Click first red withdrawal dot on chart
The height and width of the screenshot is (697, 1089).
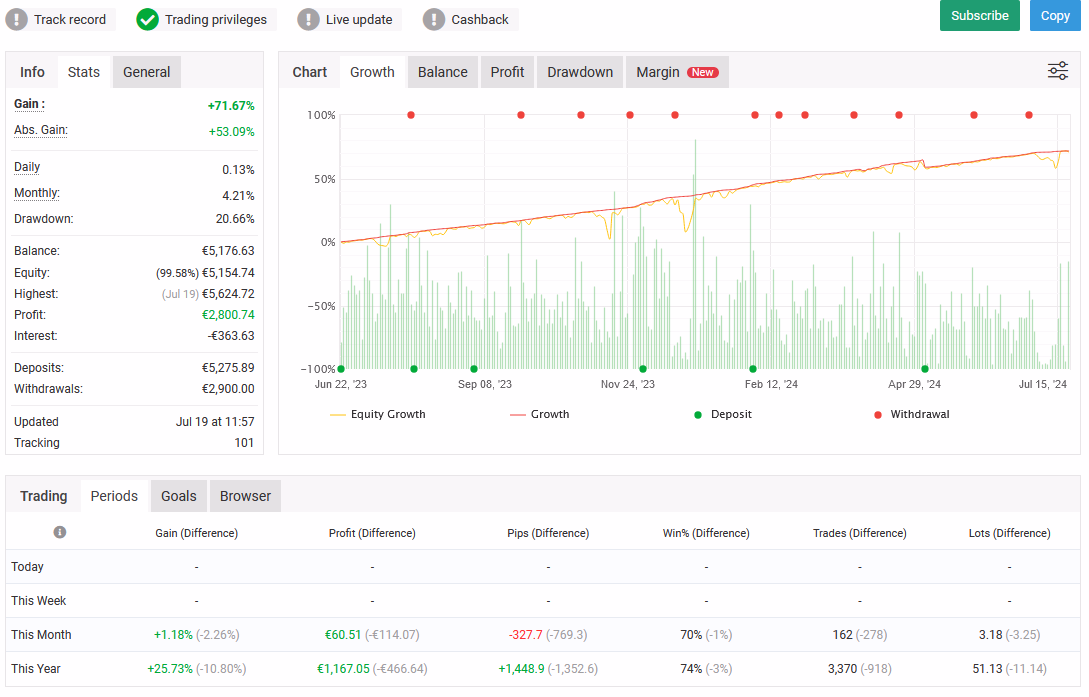click(411, 115)
